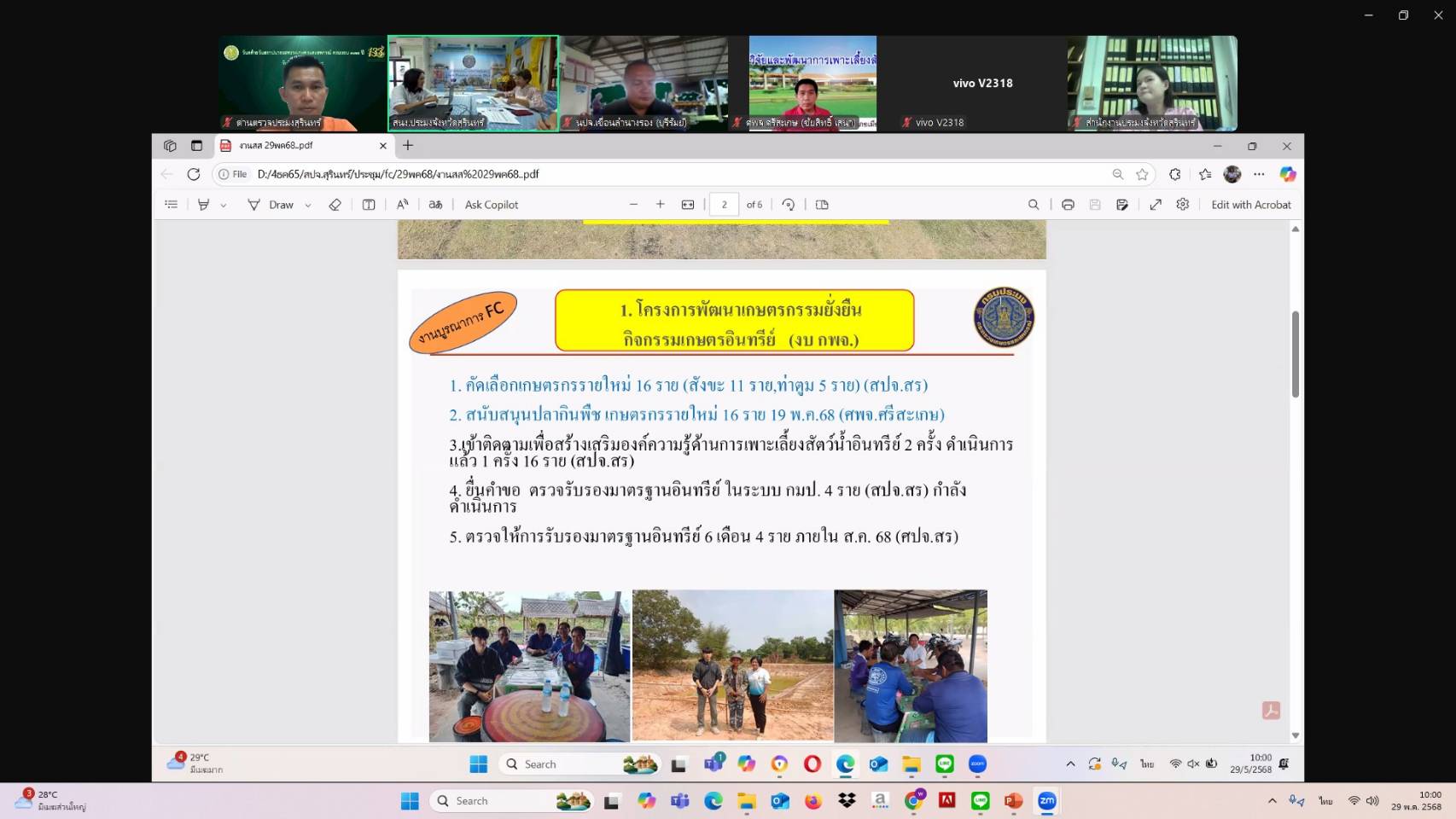Zoom in the PDF with plus icon
The image size is (1456, 819).
coord(660,205)
